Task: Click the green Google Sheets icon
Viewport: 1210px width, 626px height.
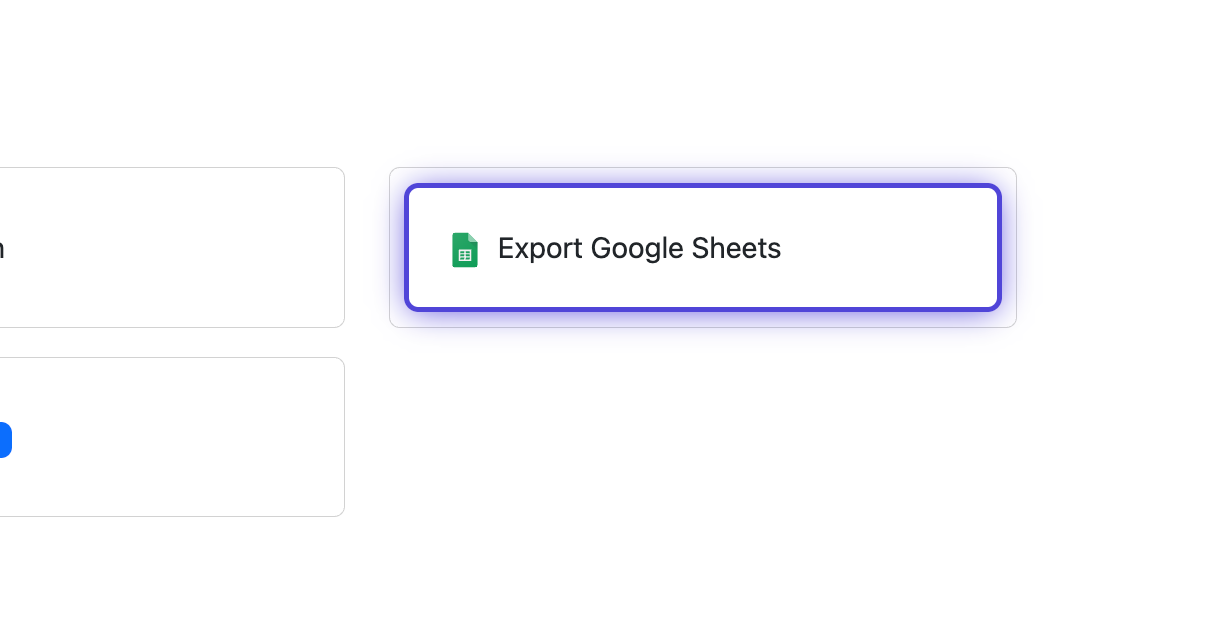Action: click(x=465, y=249)
